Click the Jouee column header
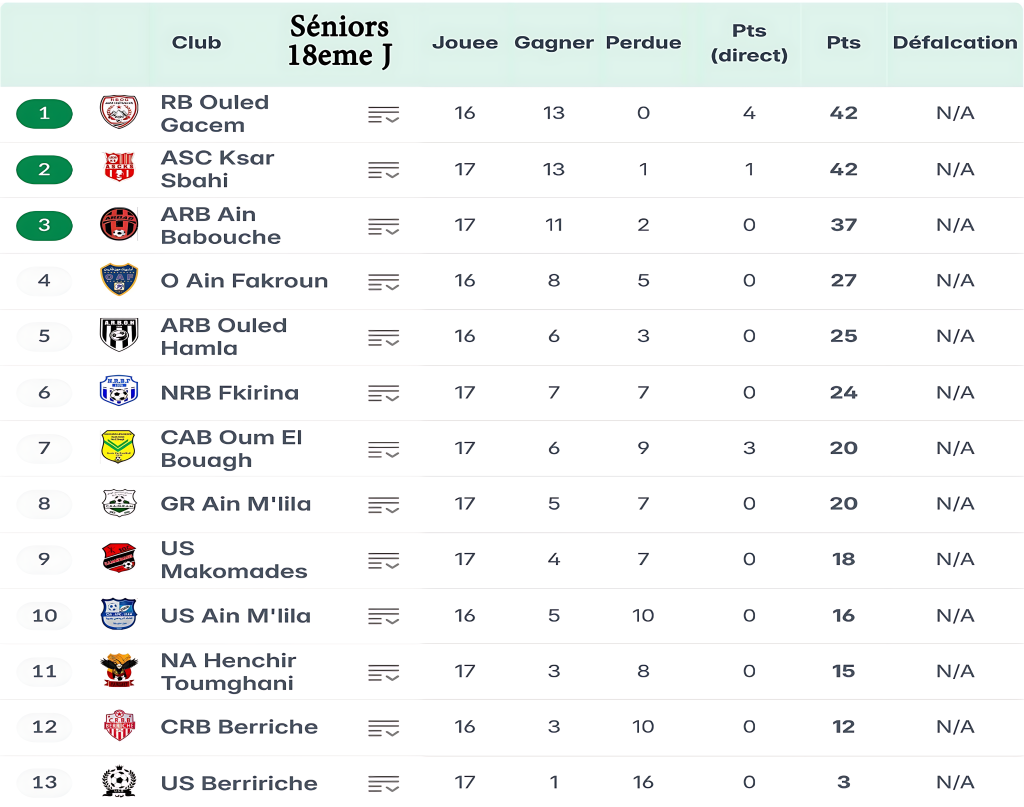This screenshot has width=1024, height=807. [x=465, y=43]
